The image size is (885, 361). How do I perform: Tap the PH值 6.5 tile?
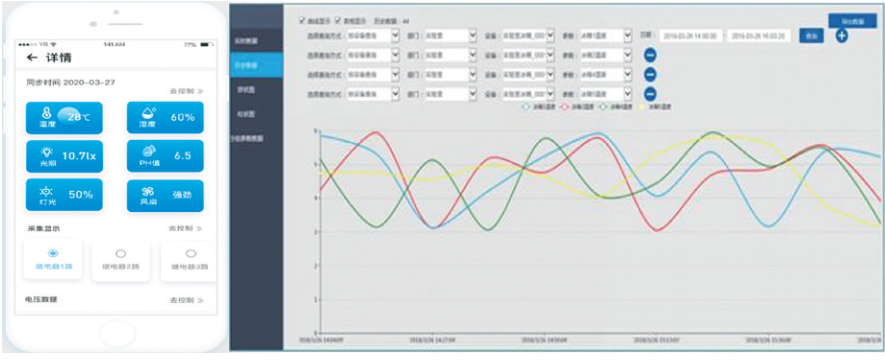pyautogui.click(x=165, y=156)
